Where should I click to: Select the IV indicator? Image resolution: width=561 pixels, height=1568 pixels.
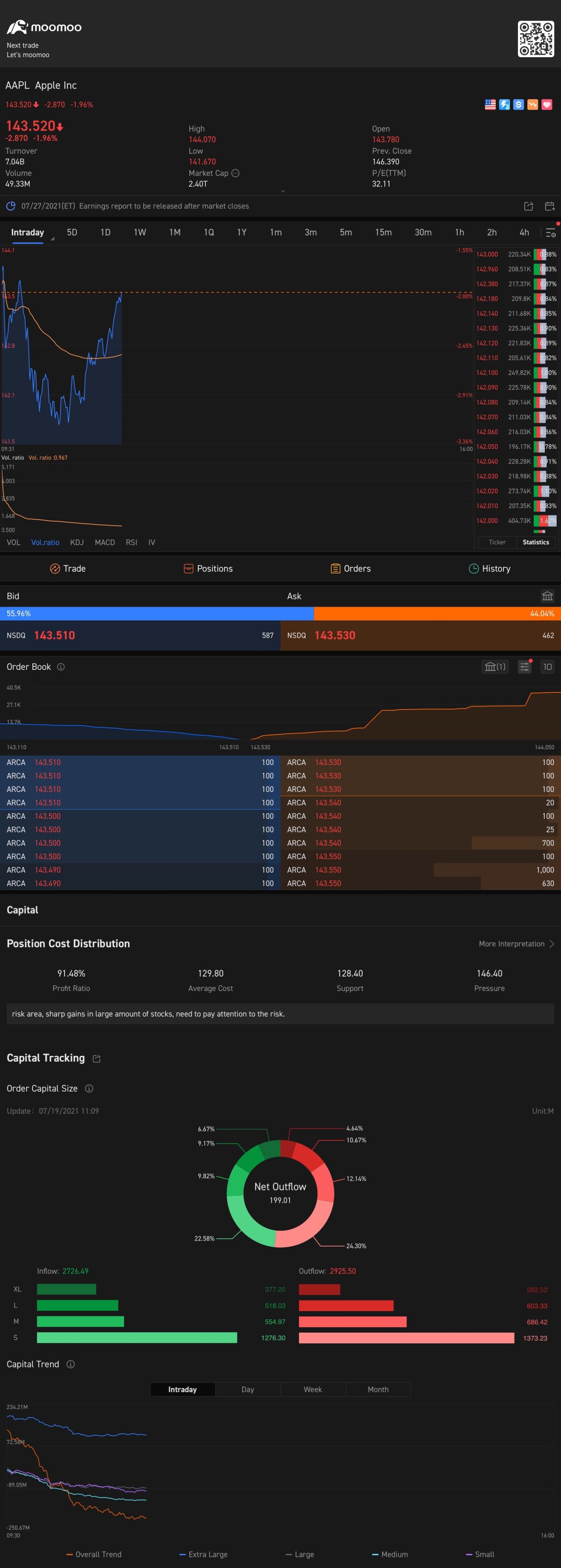point(152,542)
